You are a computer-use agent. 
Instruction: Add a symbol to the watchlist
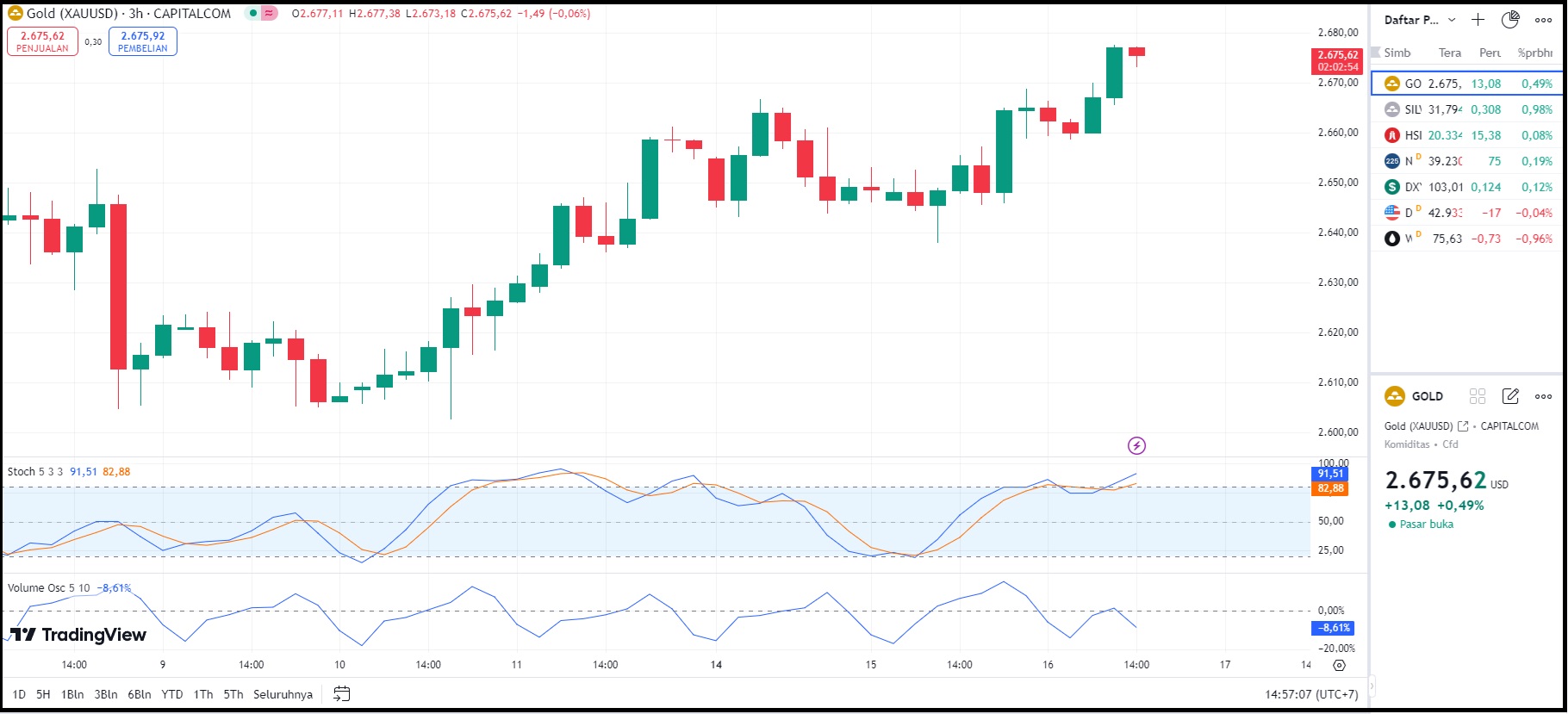click(1478, 20)
